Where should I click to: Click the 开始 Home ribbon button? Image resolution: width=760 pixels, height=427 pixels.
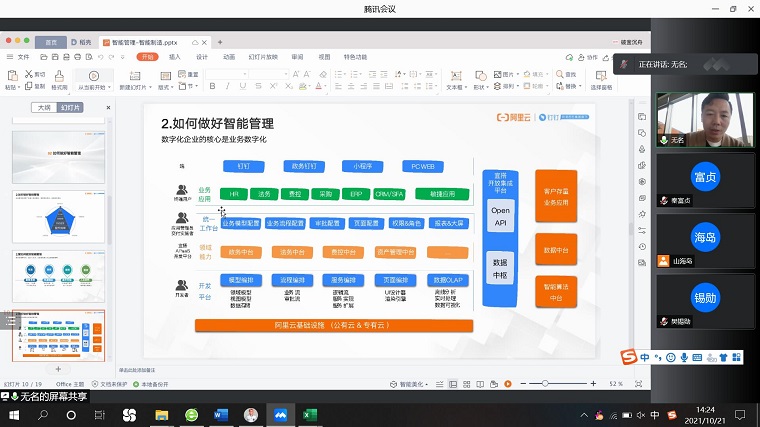(147, 57)
